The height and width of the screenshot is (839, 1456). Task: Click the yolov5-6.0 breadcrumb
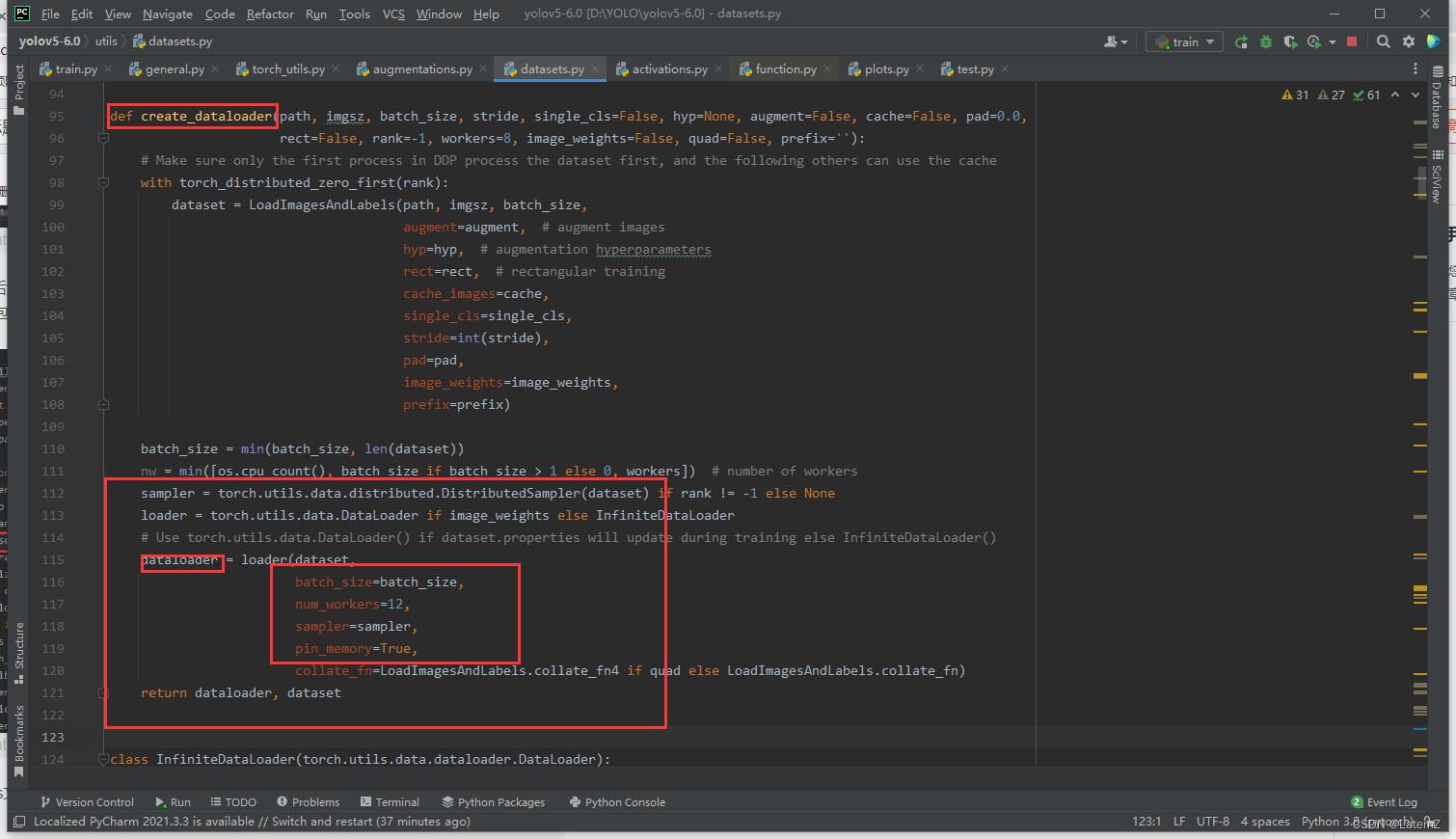(49, 41)
